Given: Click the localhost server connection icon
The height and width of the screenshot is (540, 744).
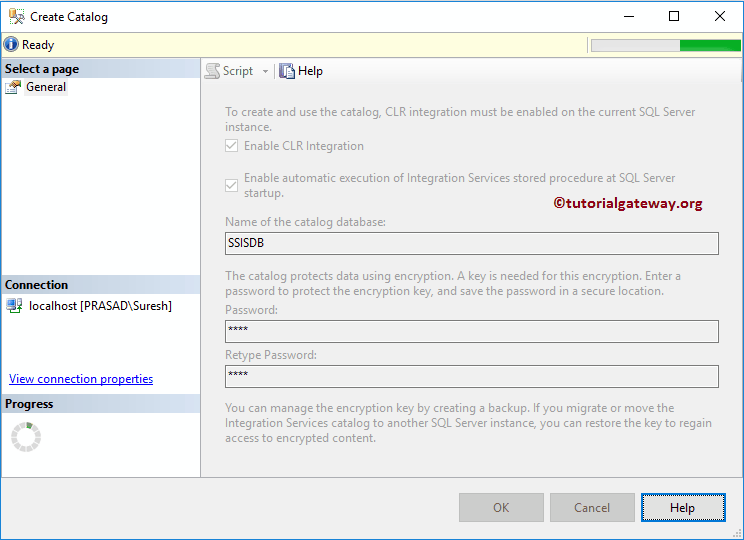Looking at the screenshot, I should click(x=14, y=306).
